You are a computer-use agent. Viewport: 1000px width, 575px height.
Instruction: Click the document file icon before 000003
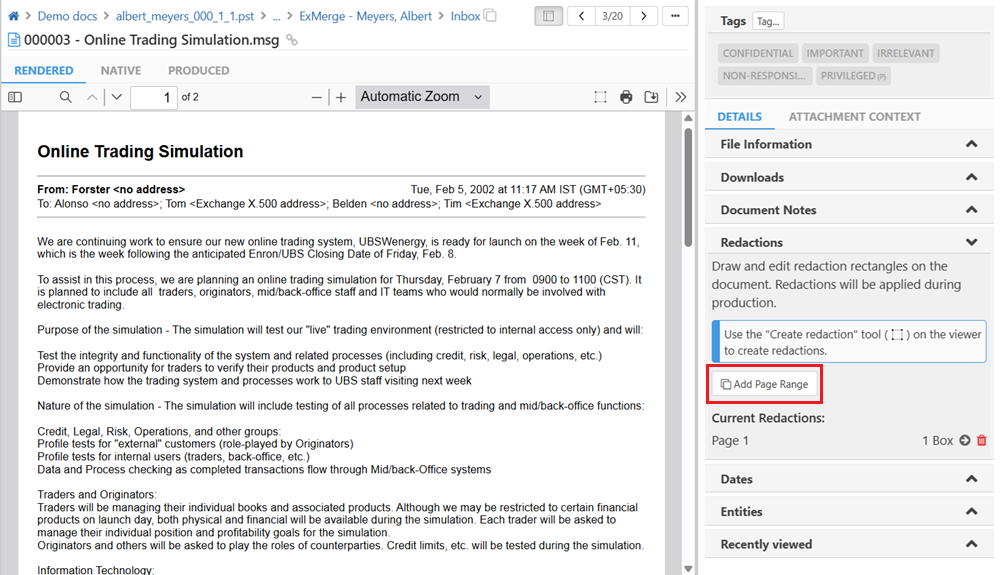click(13, 40)
